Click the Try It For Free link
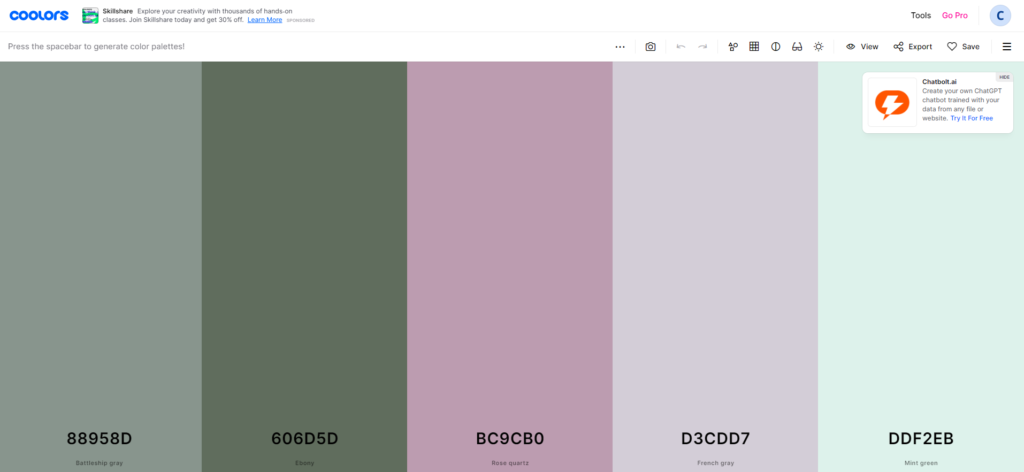This screenshot has width=1024, height=472. click(x=971, y=118)
